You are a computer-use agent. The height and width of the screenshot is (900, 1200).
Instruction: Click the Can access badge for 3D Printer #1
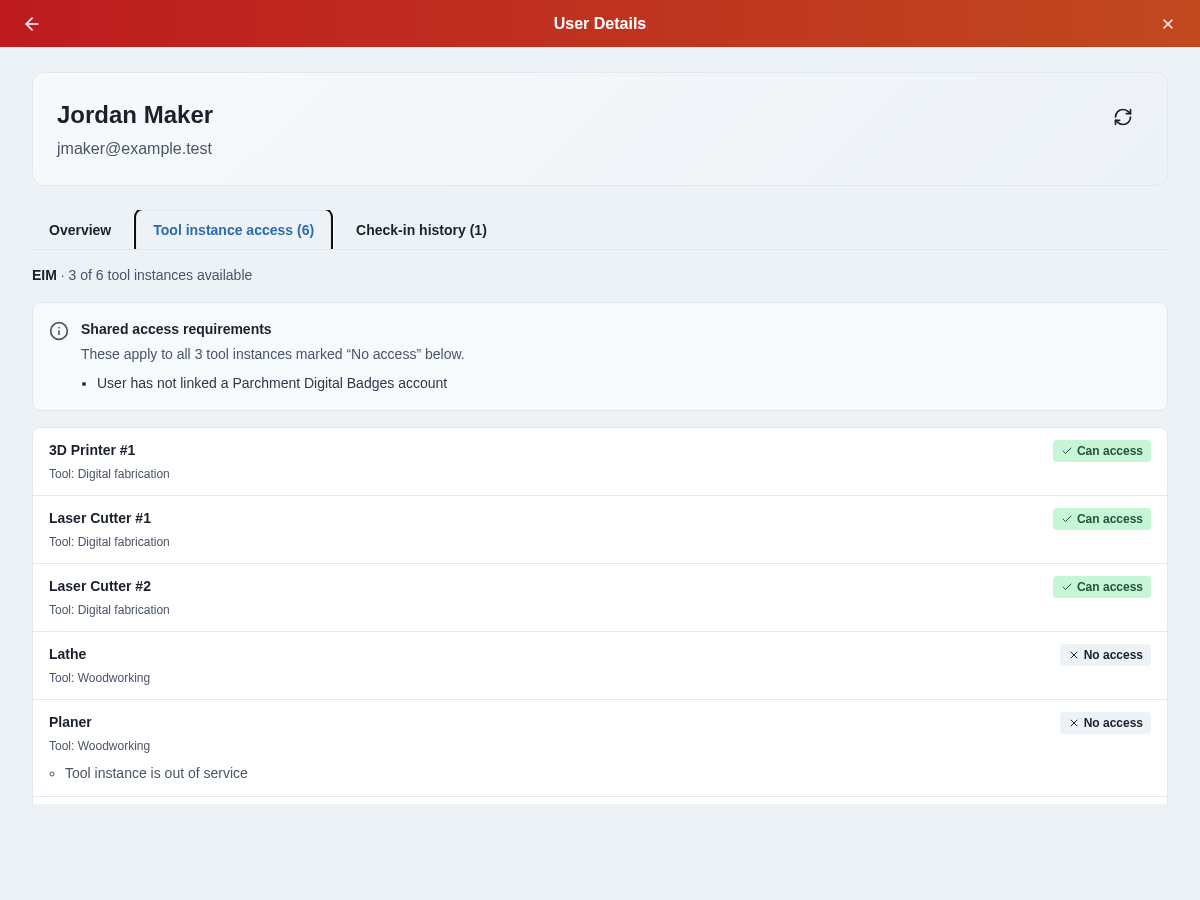[x=1102, y=451]
